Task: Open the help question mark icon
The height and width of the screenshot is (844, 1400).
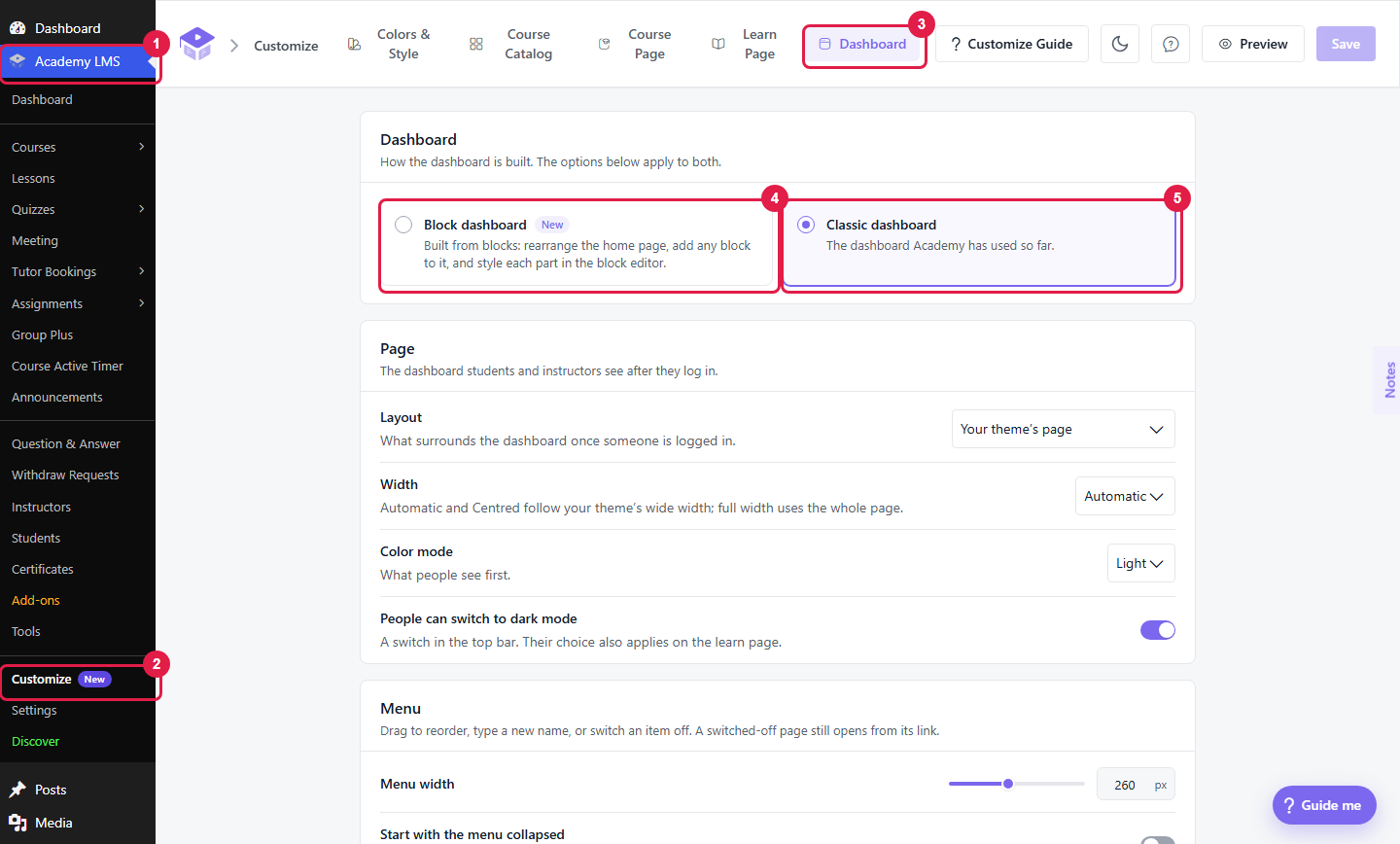Action: tap(1171, 44)
